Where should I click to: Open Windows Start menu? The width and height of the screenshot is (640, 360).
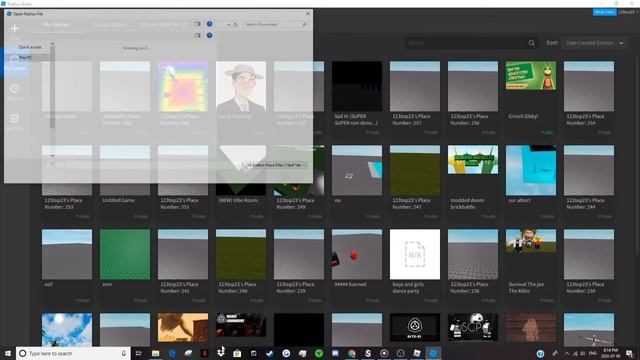[x=8, y=353]
